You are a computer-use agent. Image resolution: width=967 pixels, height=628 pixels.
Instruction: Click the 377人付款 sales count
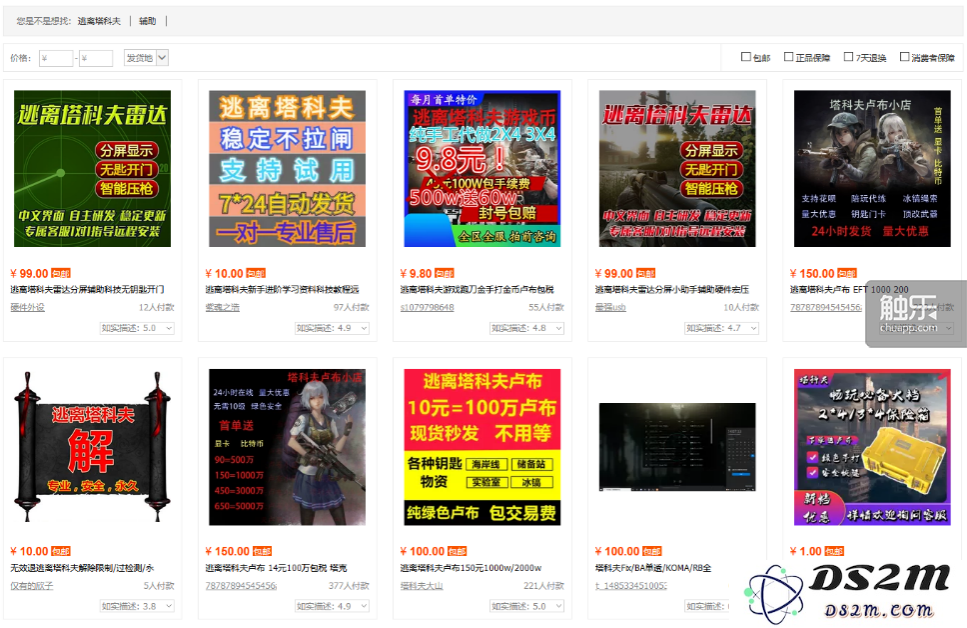[349, 585]
